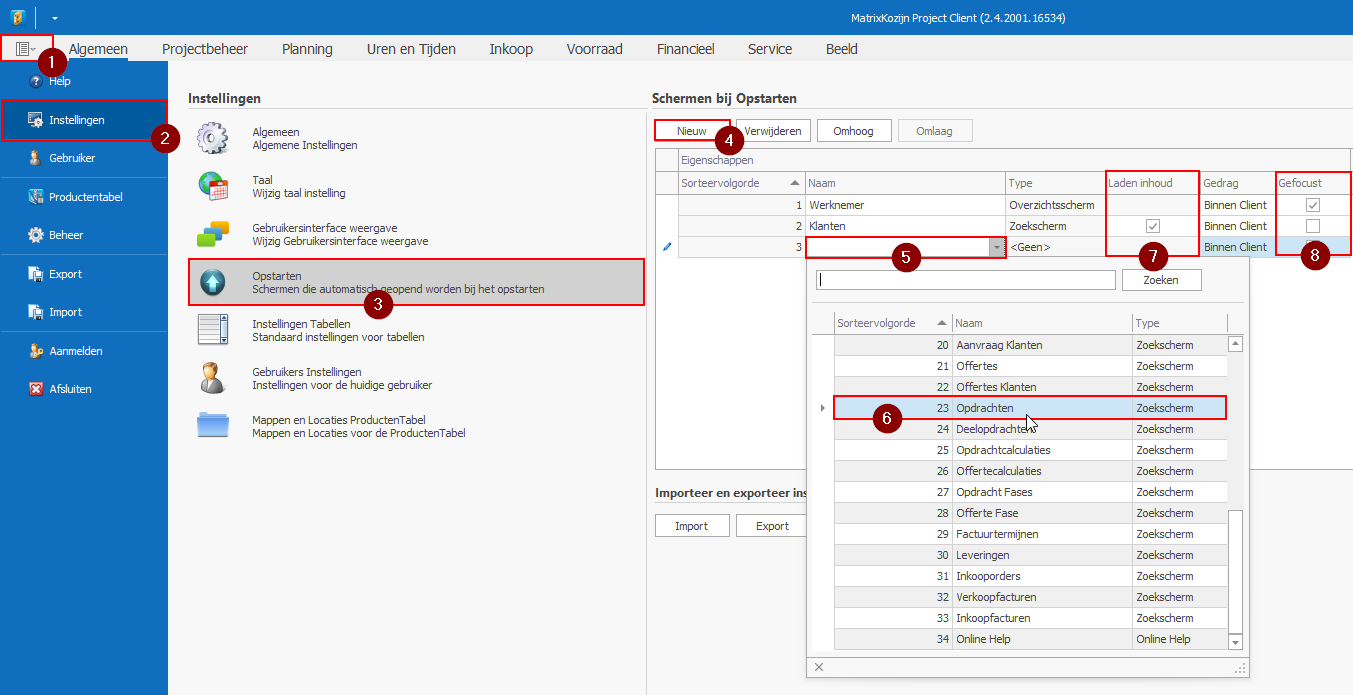
Task: Click the Import button below the grid
Action: point(691,526)
